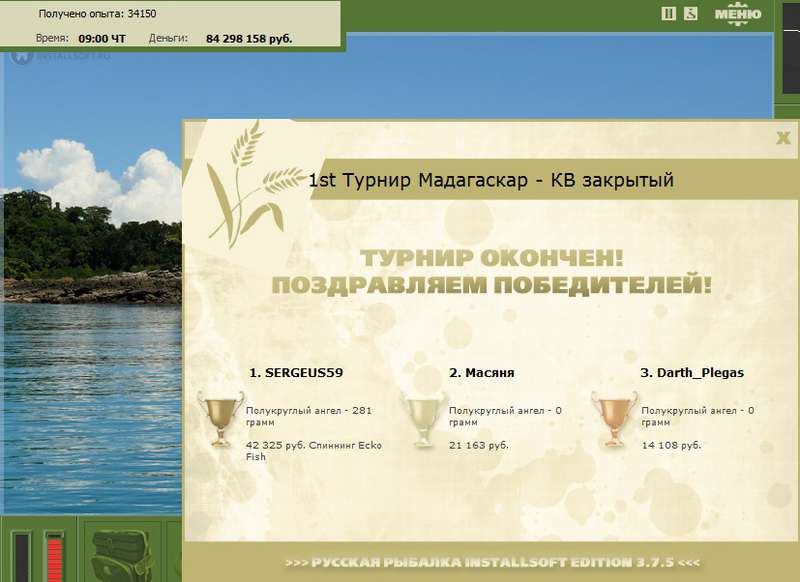This screenshot has height=582, width=800.
Task: Open the МЕНЮ button
Action: click(x=738, y=14)
